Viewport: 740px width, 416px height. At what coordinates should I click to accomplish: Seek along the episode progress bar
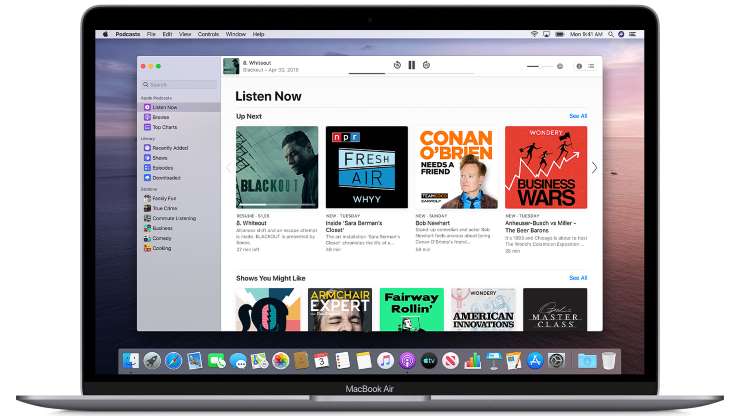pyautogui.click(x=411, y=74)
